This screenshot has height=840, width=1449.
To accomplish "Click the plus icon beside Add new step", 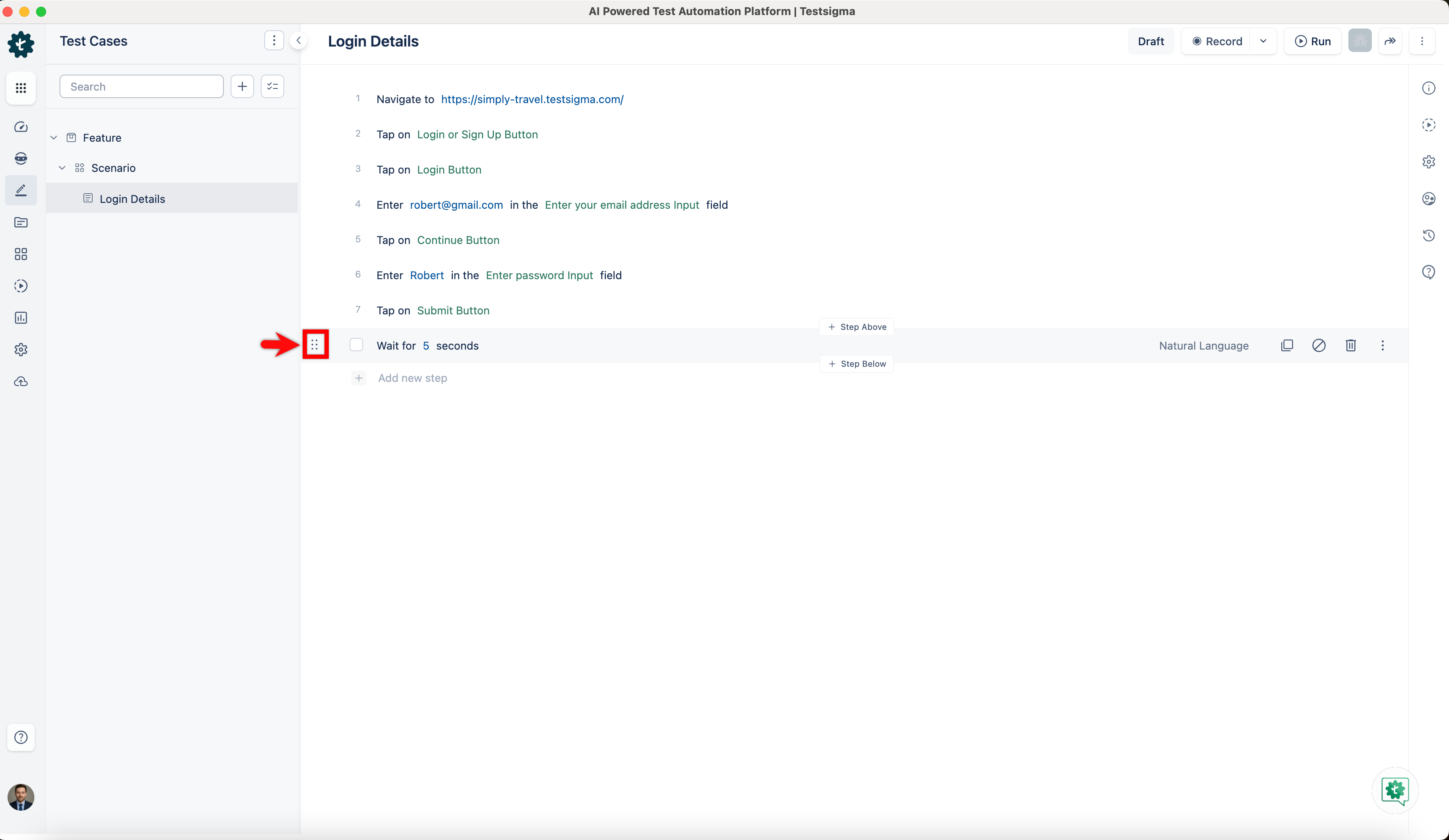I will click(359, 378).
